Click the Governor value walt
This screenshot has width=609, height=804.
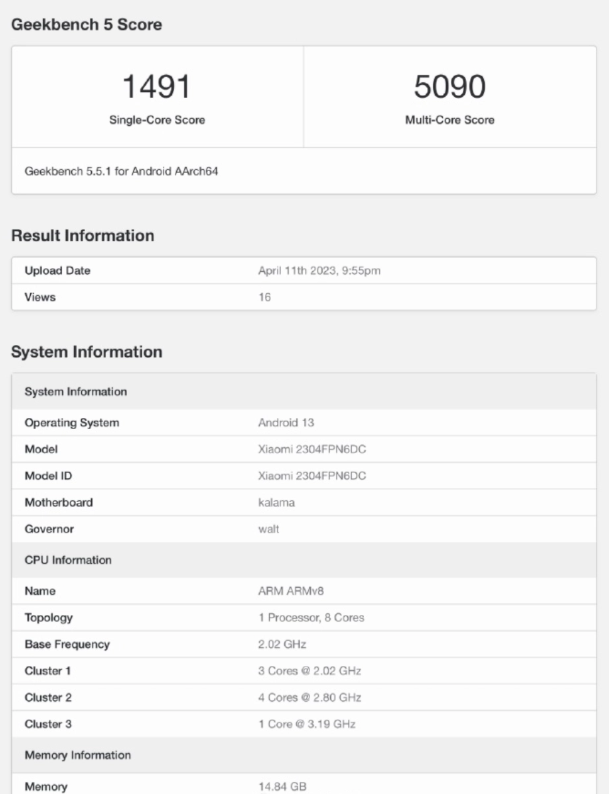(x=269, y=530)
